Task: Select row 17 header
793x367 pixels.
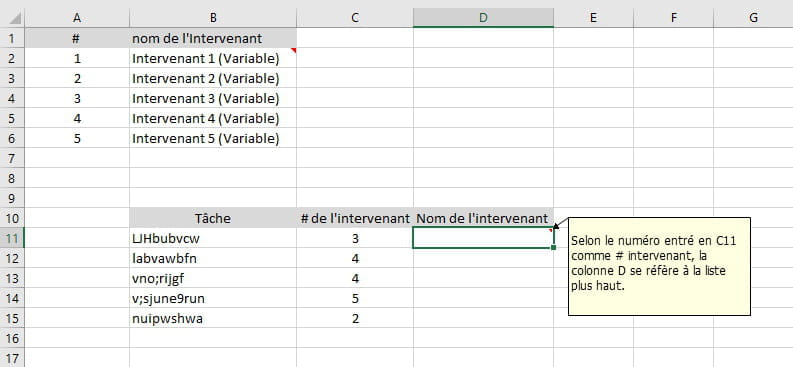Action: [12, 357]
